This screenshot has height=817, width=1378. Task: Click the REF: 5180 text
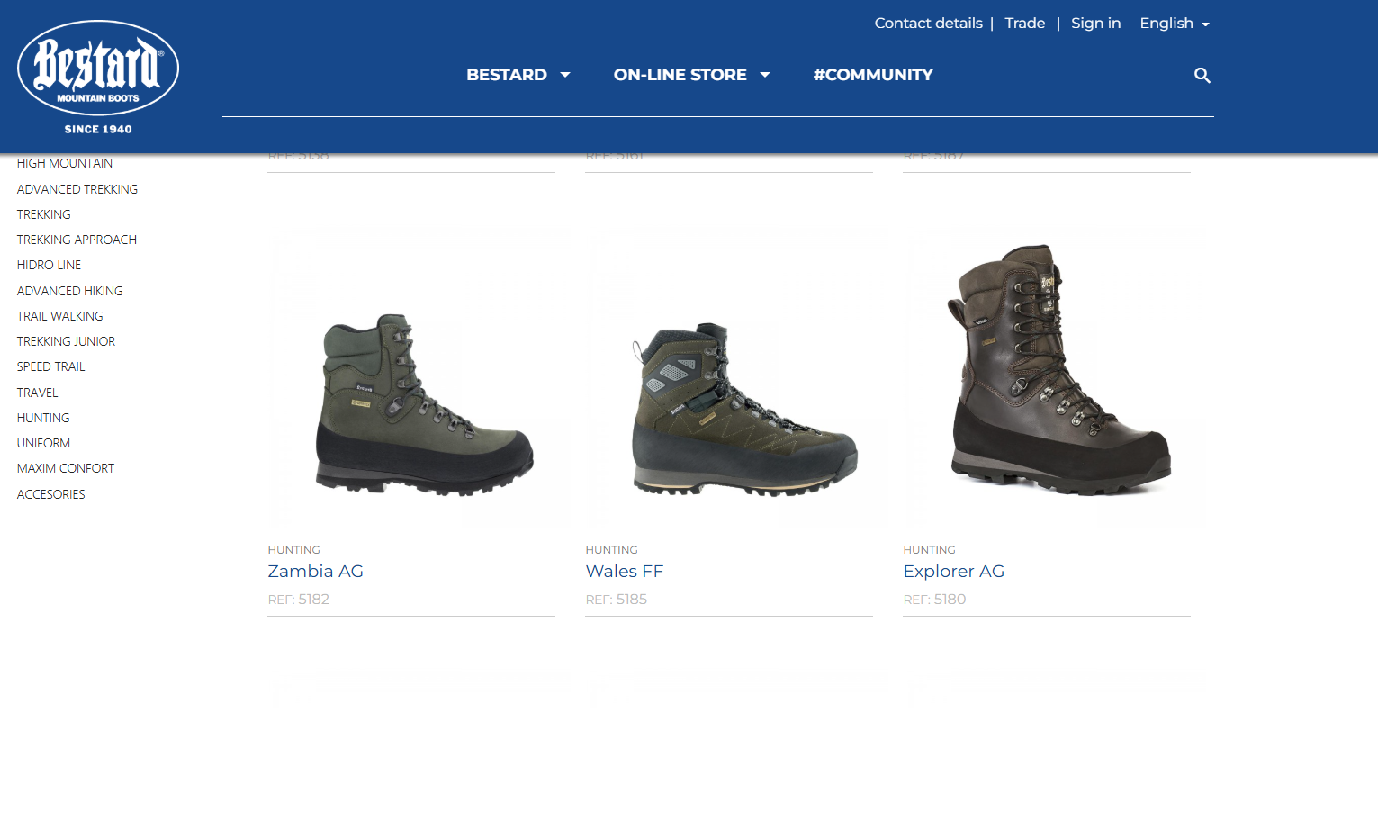click(934, 599)
